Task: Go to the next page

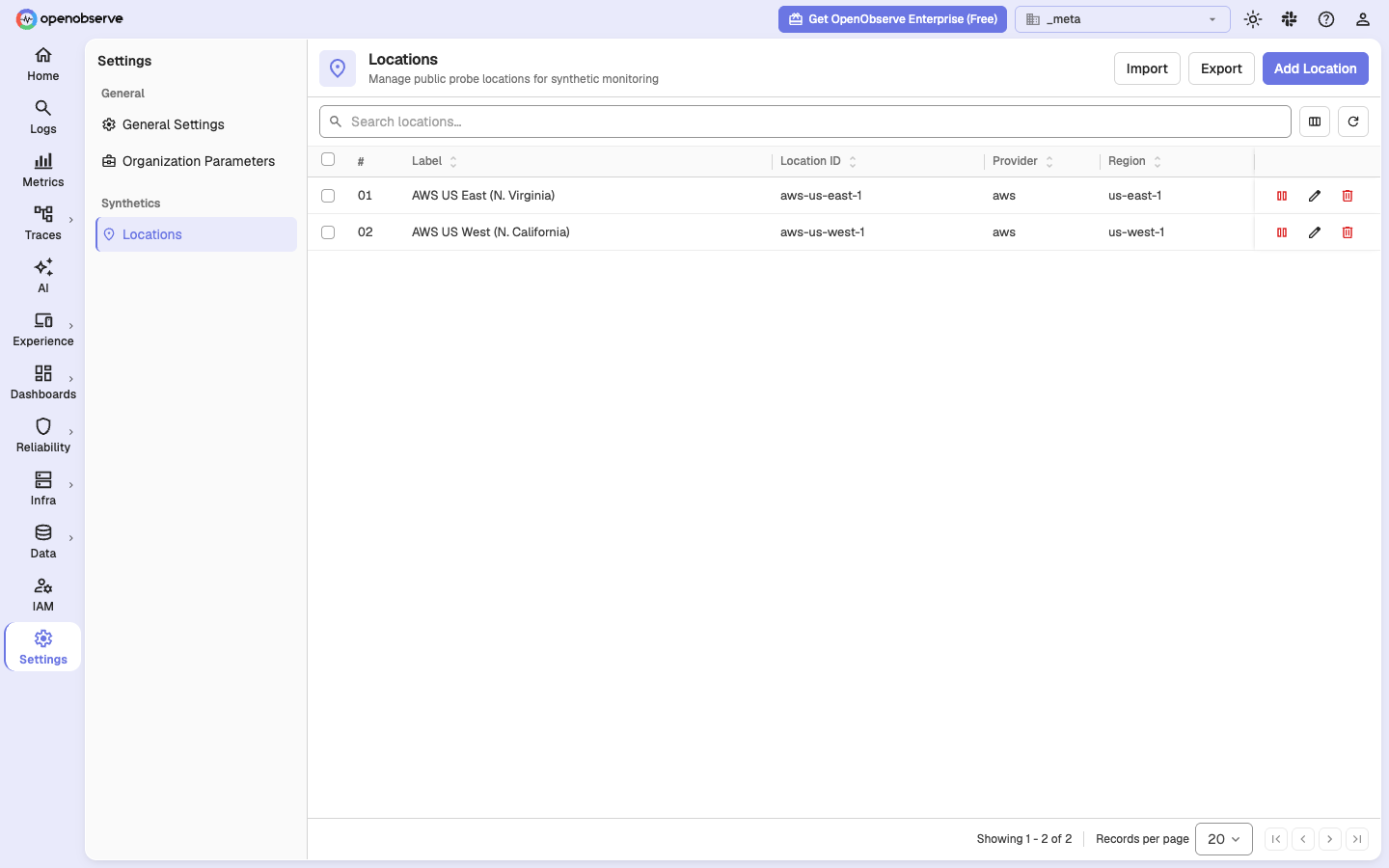Action: click(x=1330, y=839)
